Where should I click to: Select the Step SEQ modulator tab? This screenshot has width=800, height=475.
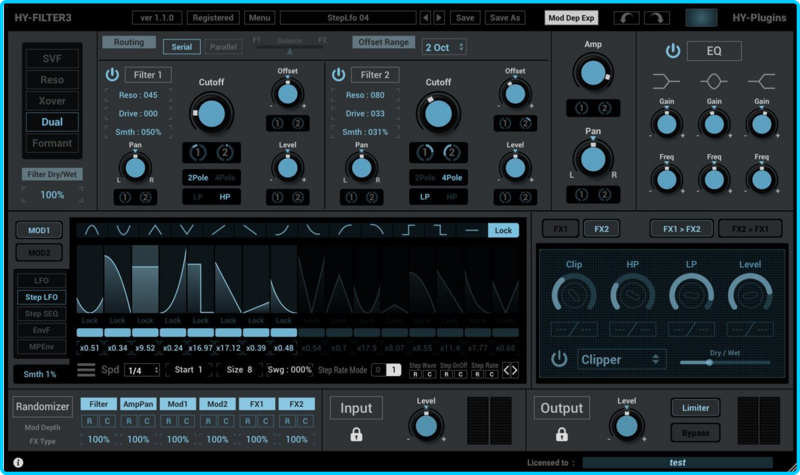tap(42, 314)
